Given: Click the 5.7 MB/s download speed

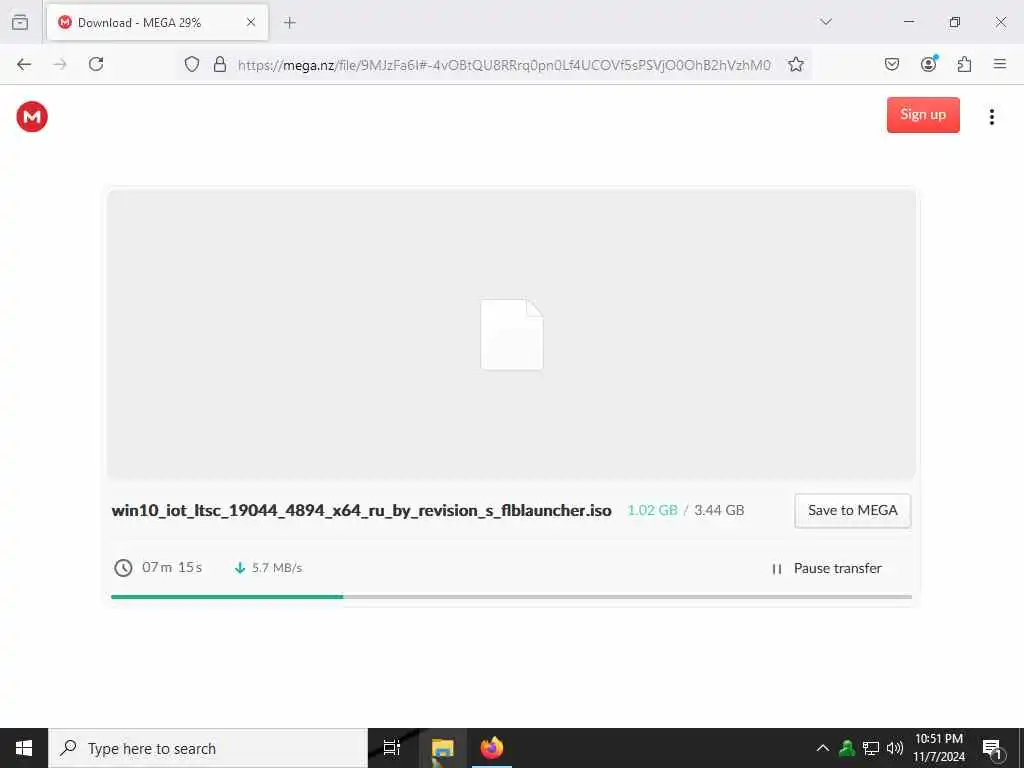Looking at the screenshot, I should (277, 568).
